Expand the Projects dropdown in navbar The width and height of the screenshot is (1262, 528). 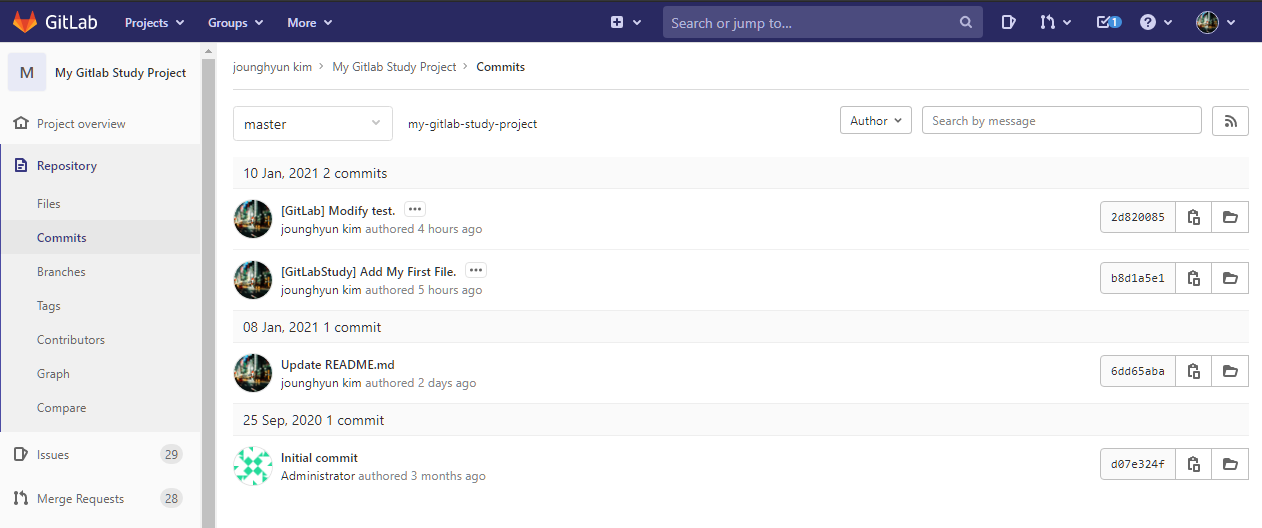154,22
